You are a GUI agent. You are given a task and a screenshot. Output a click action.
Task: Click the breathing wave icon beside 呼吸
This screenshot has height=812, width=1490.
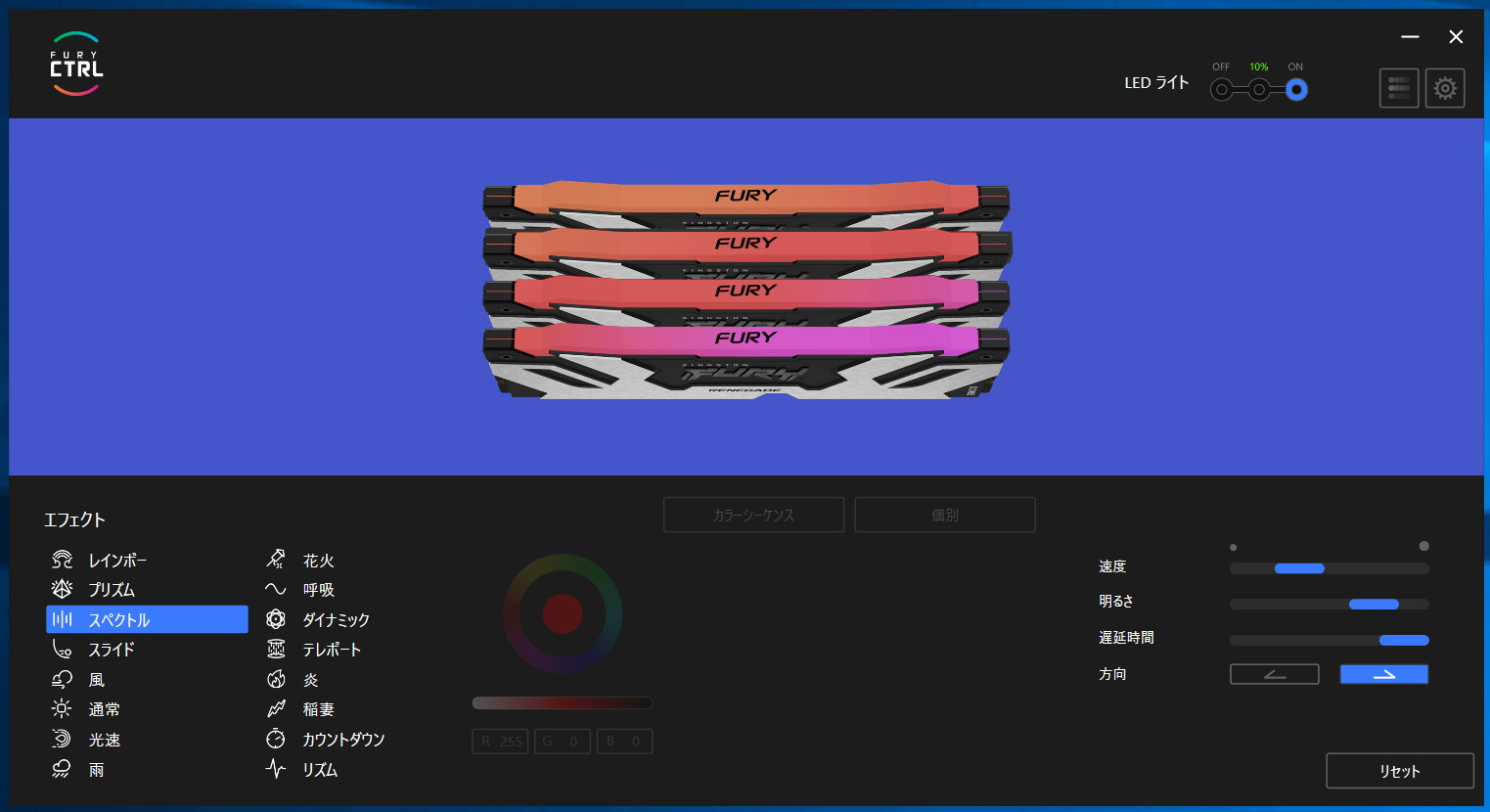[x=276, y=589]
